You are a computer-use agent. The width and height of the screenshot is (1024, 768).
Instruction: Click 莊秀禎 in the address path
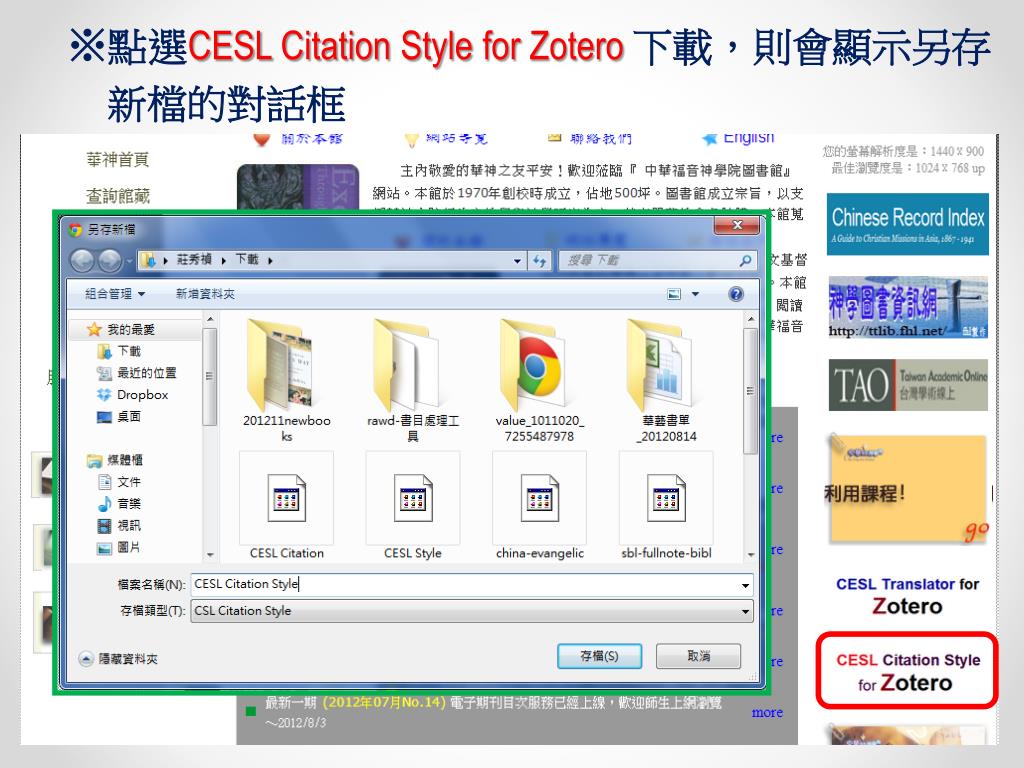194,259
